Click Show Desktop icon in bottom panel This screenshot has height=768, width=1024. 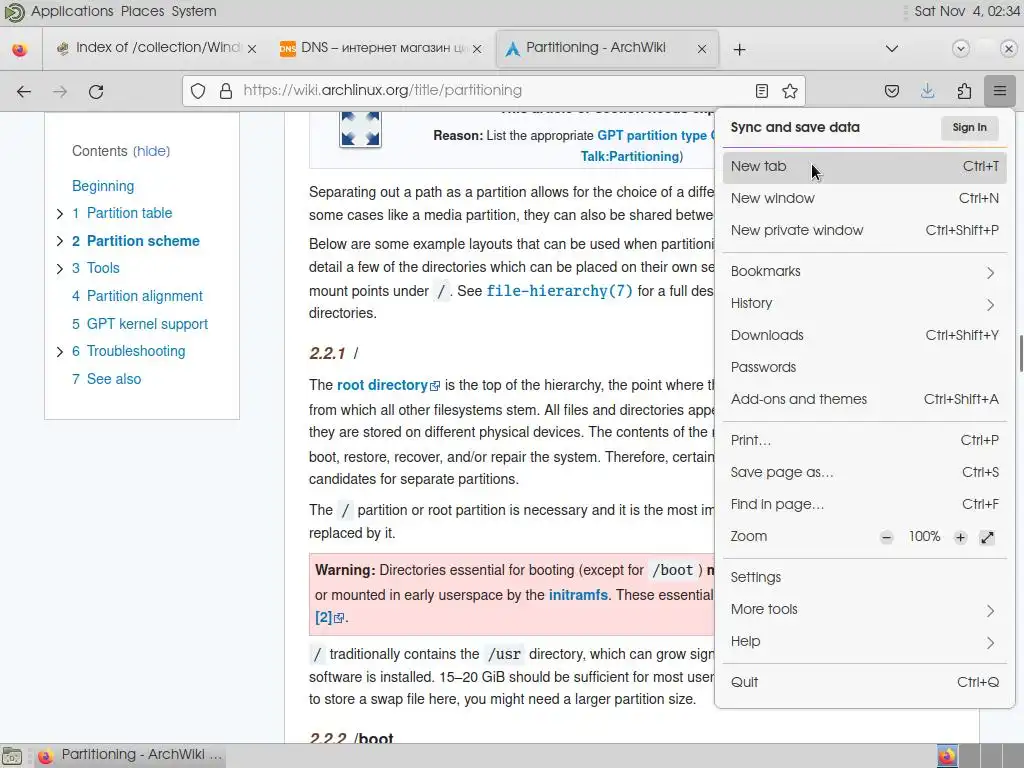click(x=12, y=756)
